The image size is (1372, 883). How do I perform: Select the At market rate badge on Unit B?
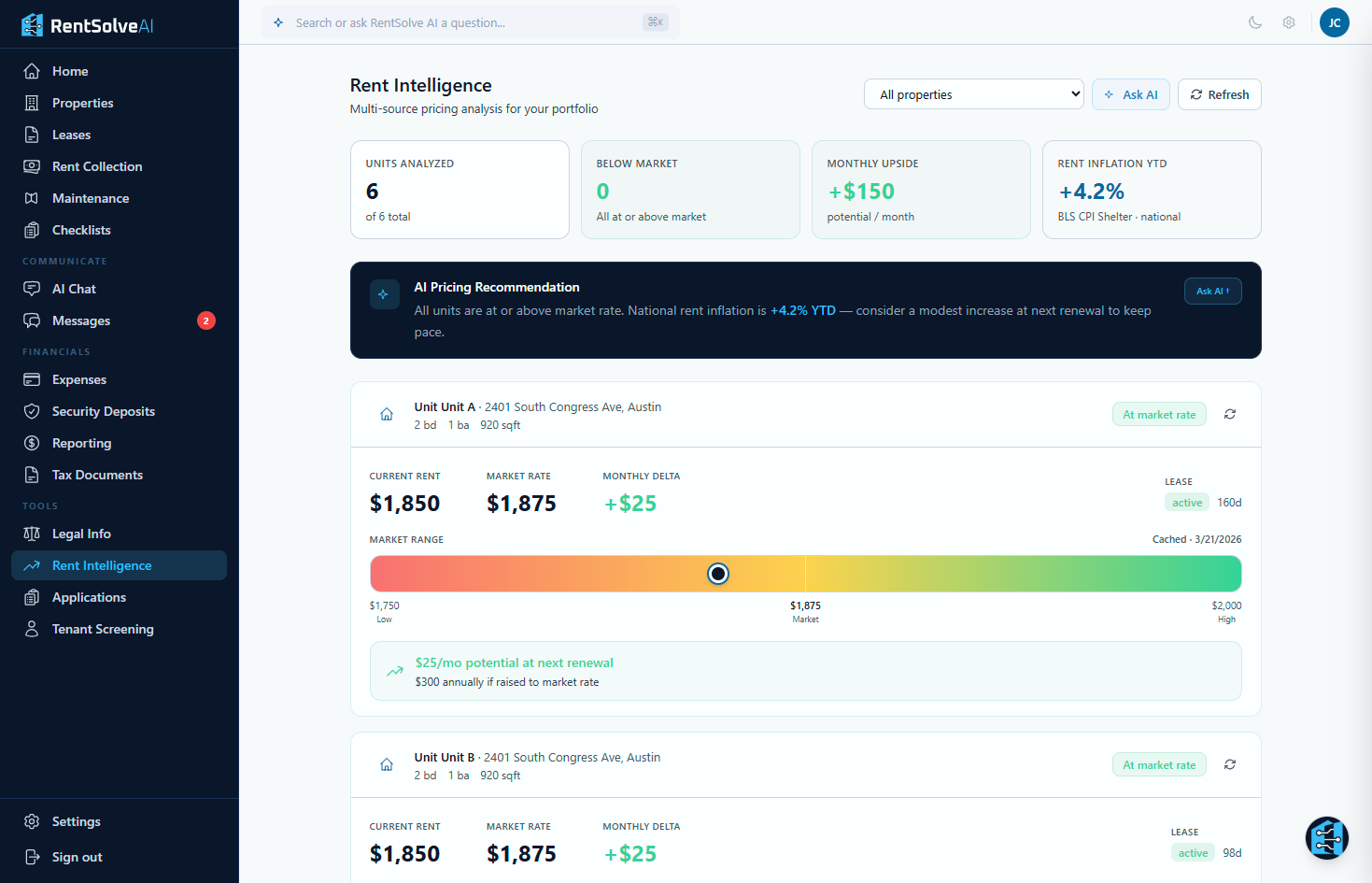1159,764
